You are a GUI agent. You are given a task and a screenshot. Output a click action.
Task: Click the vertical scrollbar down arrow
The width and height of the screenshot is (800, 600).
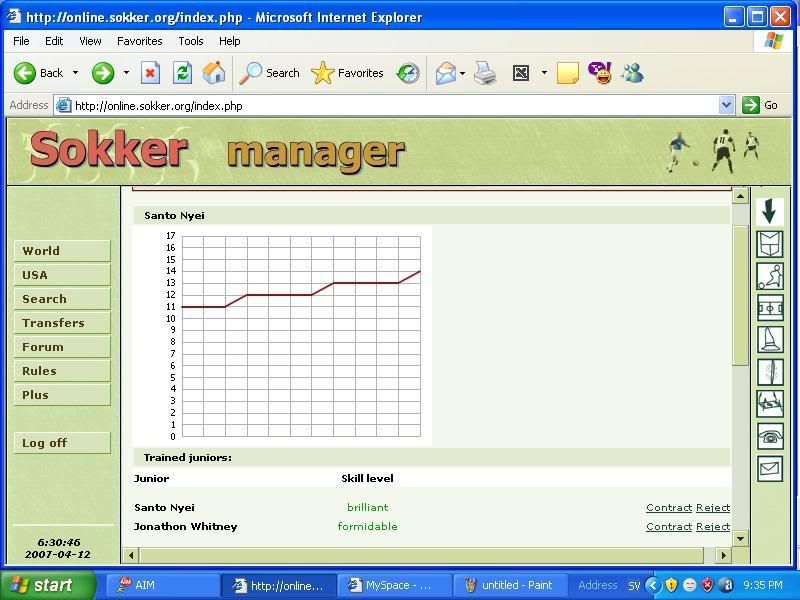click(740, 538)
